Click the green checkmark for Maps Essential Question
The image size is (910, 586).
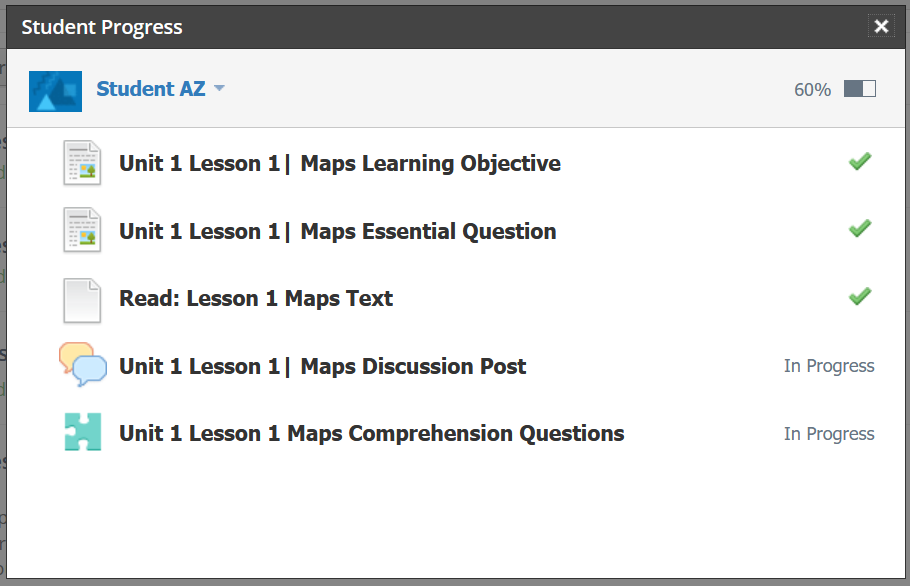coord(860,229)
